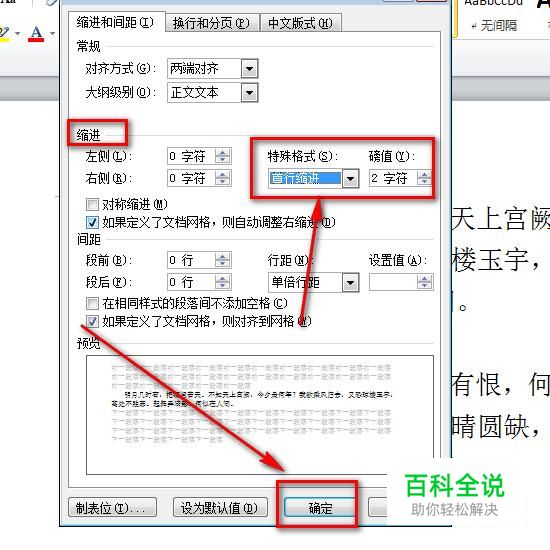Open 对齐方式 dropdown arrow
The height and width of the screenshot is (550, 550).
(x=249, y=68)
